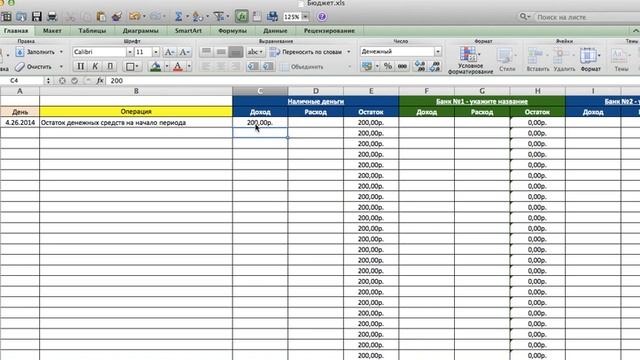Click the Условное форматирование button
This screenshot has width=640, height=360.
(470, 60)
